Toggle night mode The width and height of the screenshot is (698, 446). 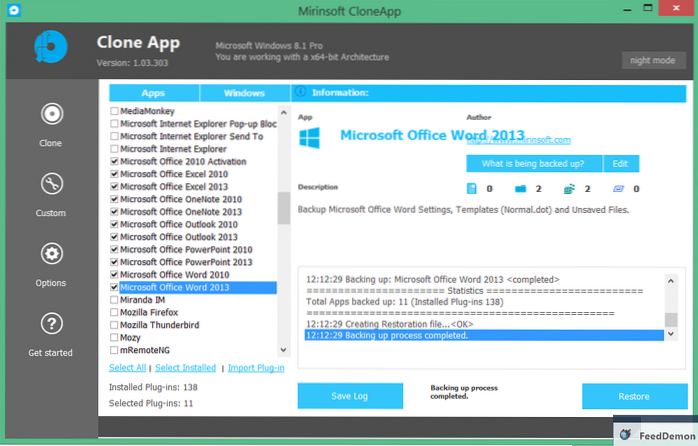click(653, 60)
